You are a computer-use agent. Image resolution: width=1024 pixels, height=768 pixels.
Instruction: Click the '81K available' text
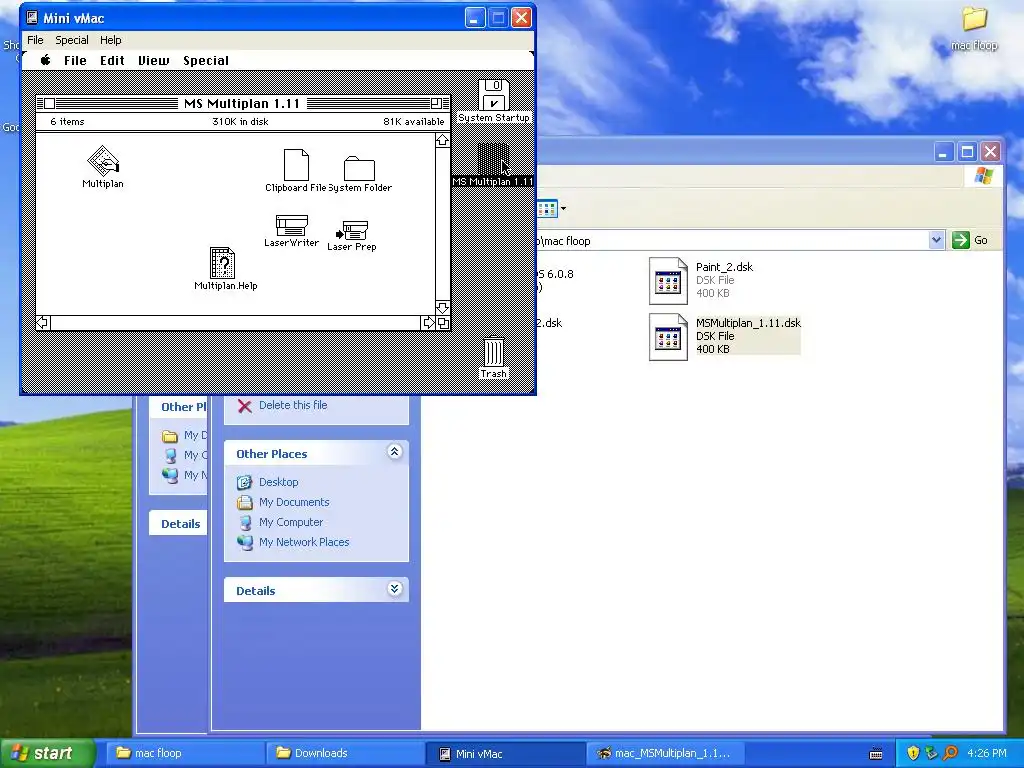tap(413, 121)
